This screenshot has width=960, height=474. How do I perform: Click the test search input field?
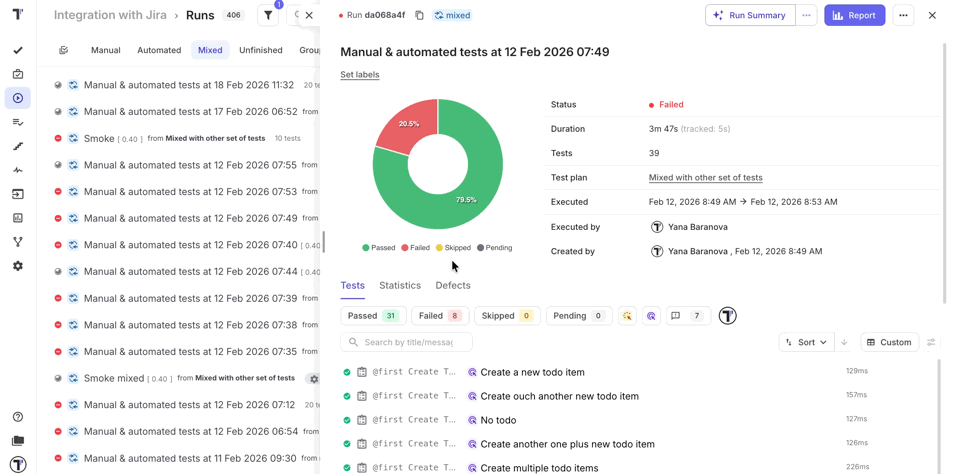click(412, 342)
